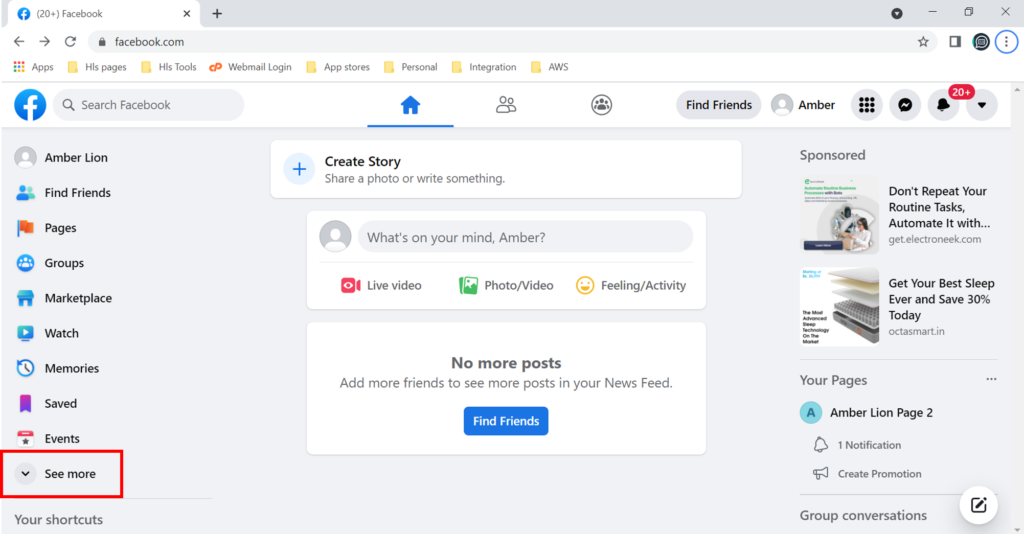Viewport: 1024px width, 534px height.
Task: Click Find Friends button in top bar
Action: tap(718, 105)
